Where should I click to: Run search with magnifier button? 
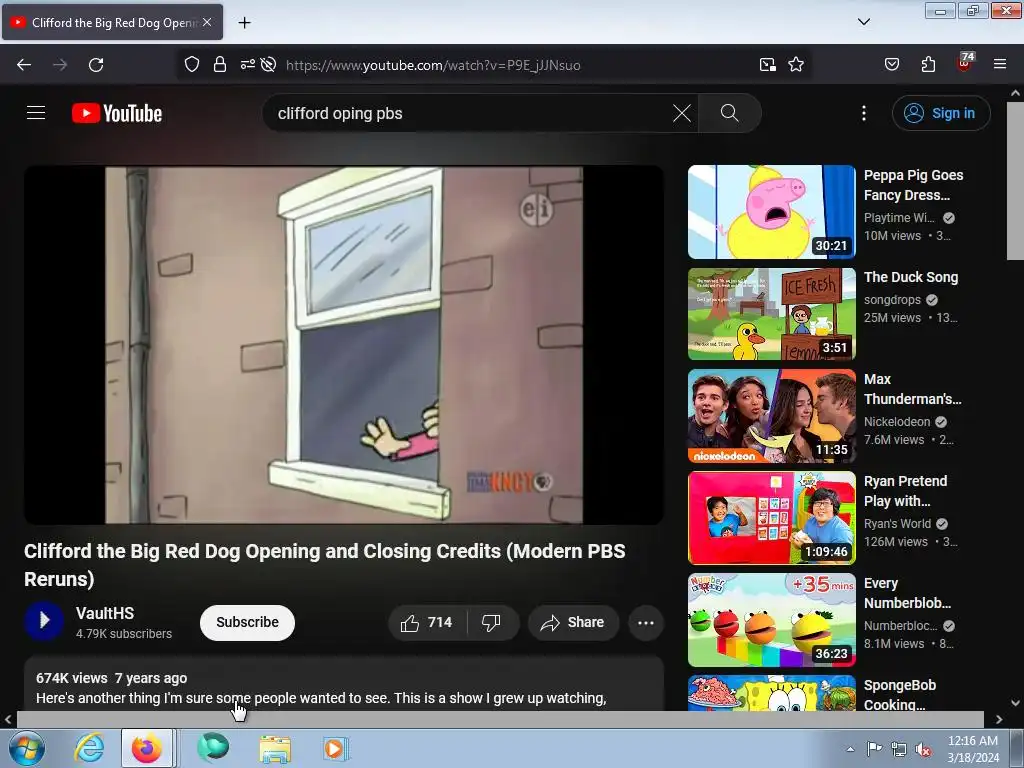point(729,113)
